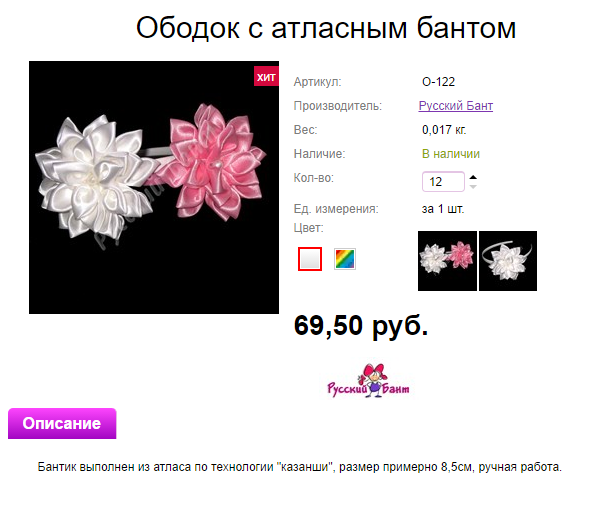Click the red ХИТ badge on product image
Screen dimensions: 599x514
click(266, 76)
